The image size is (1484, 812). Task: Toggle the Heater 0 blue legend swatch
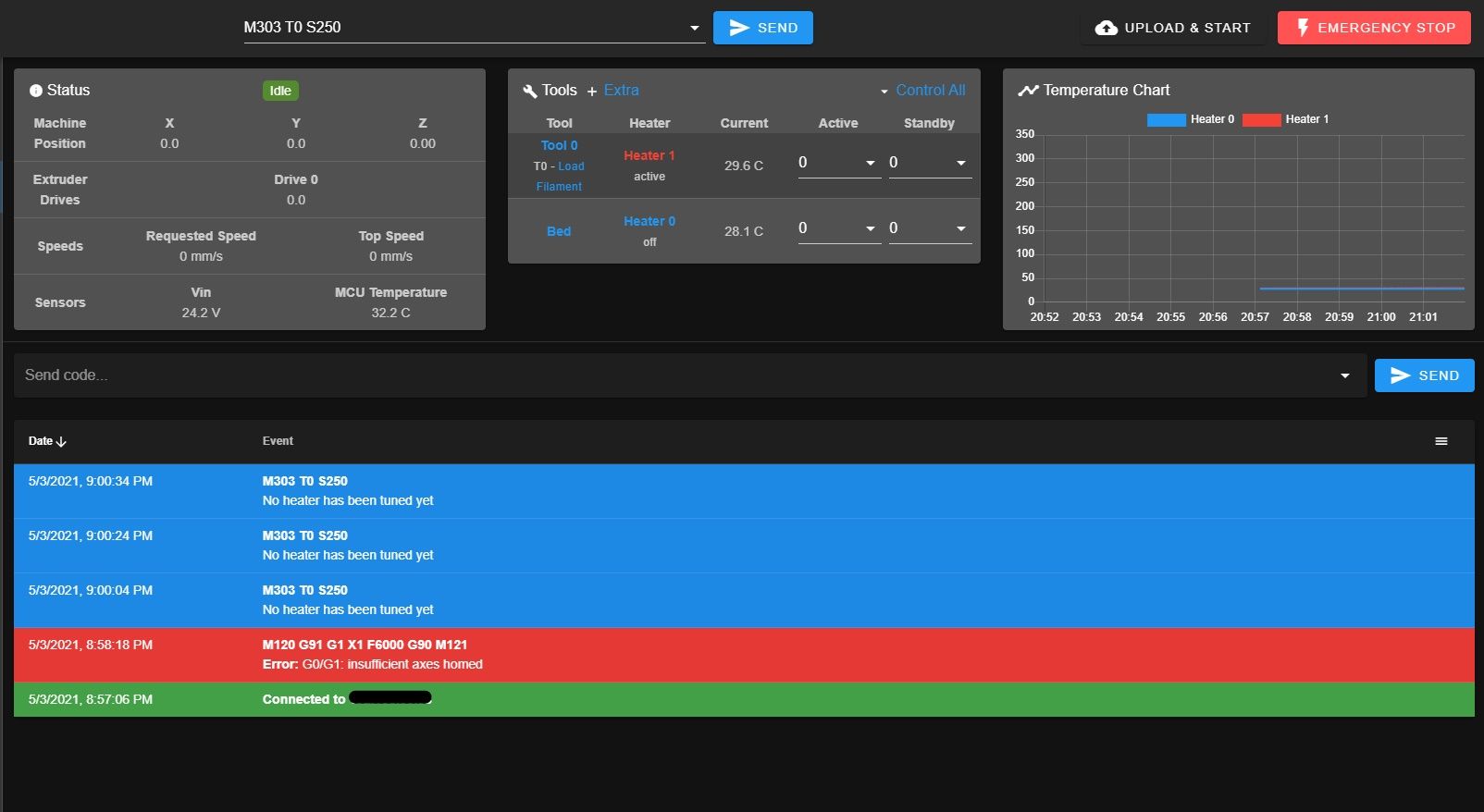(1166, 119)
